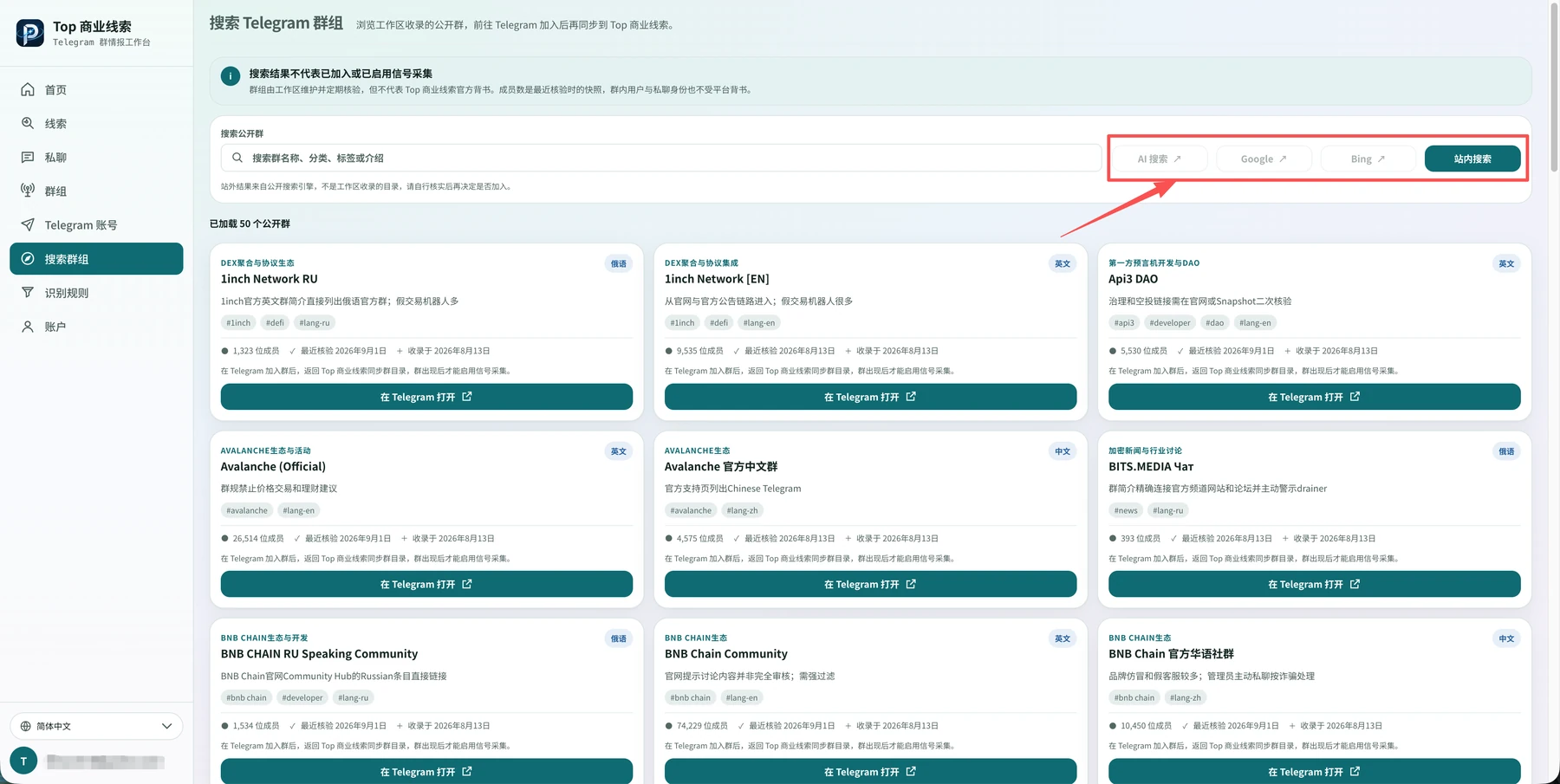
Task: Click the 已加载 50 个公开群 label
Action: click(x=250, y=224)
